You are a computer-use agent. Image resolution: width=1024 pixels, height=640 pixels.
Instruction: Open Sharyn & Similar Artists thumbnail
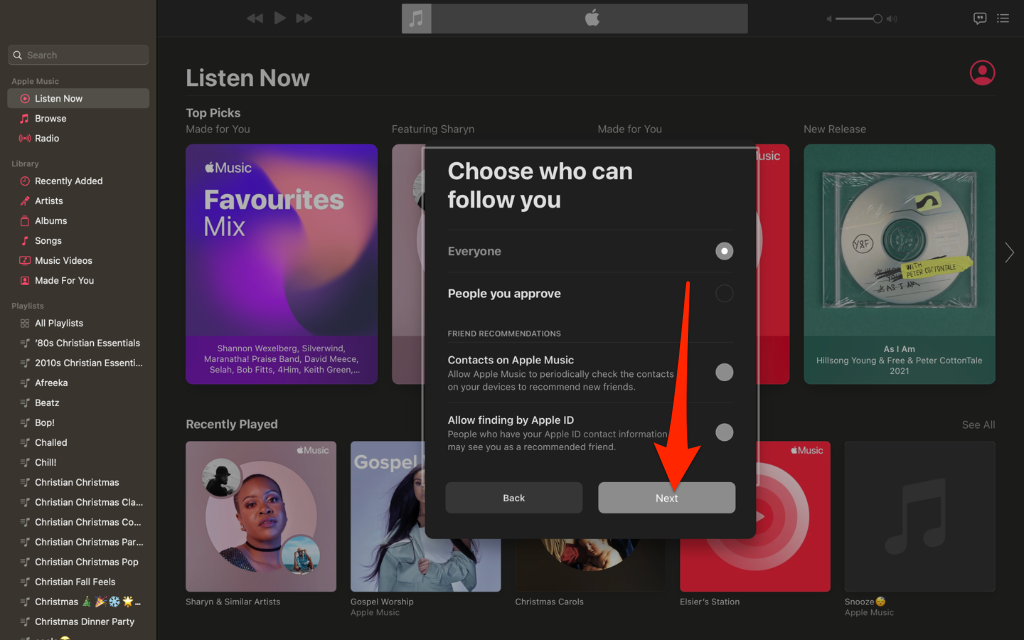(261, 517)
